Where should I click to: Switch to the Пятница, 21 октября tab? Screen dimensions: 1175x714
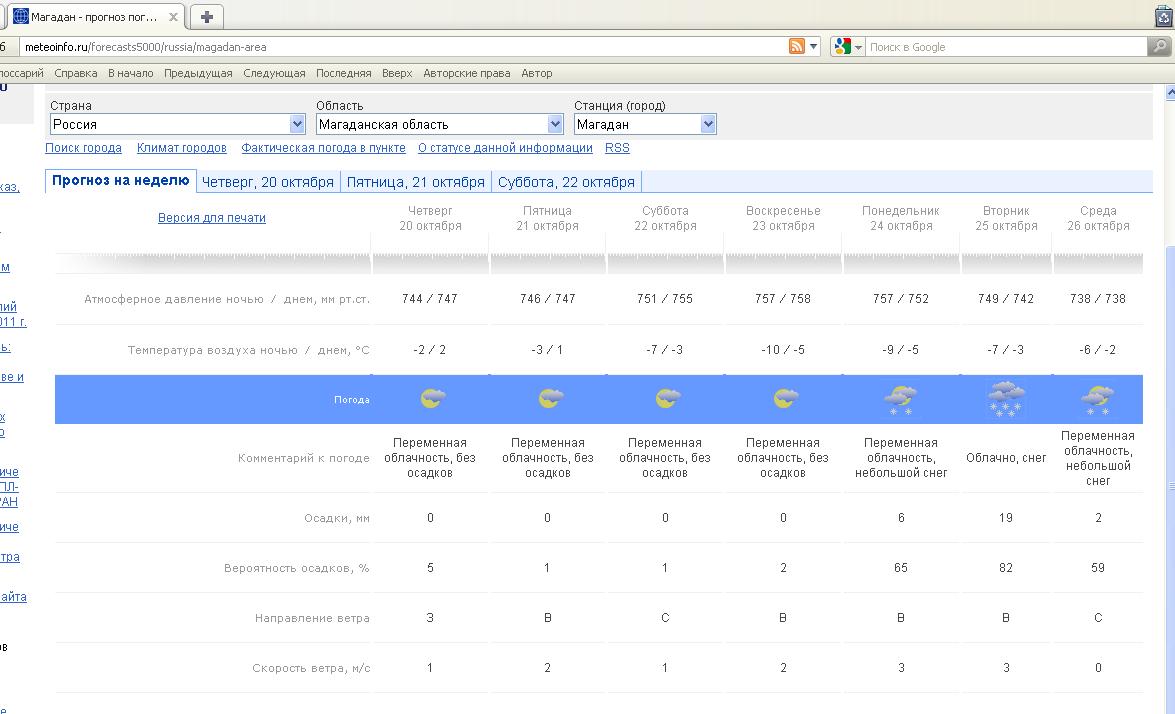coord(415,182)
